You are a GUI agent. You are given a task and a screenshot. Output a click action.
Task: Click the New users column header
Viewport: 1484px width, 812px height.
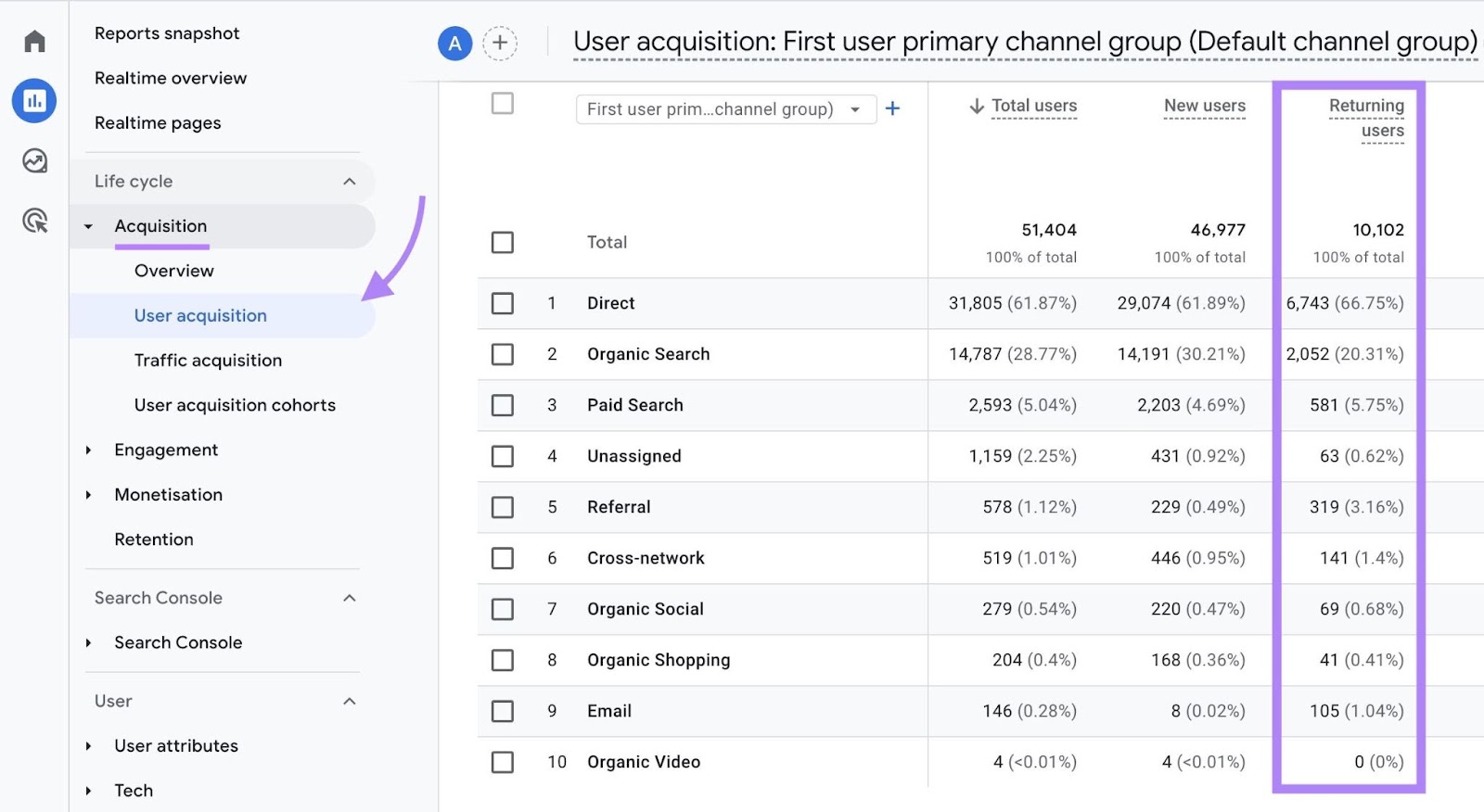(1204, 106)
